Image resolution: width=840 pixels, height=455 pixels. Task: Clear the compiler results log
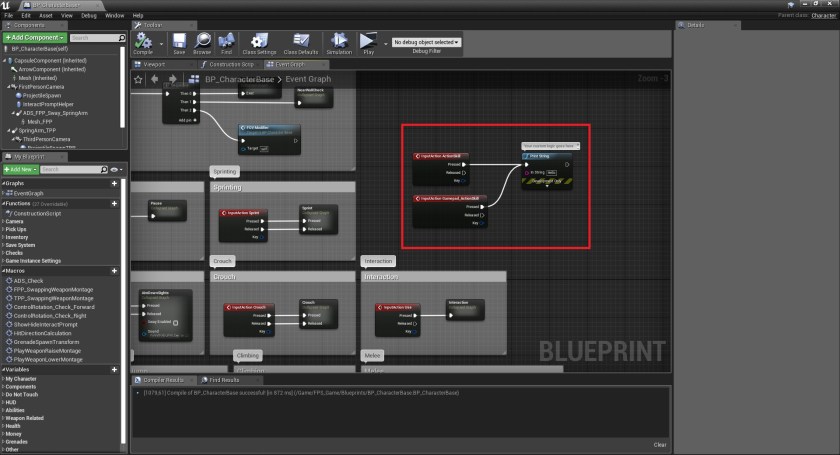click(x=660, y=445)
